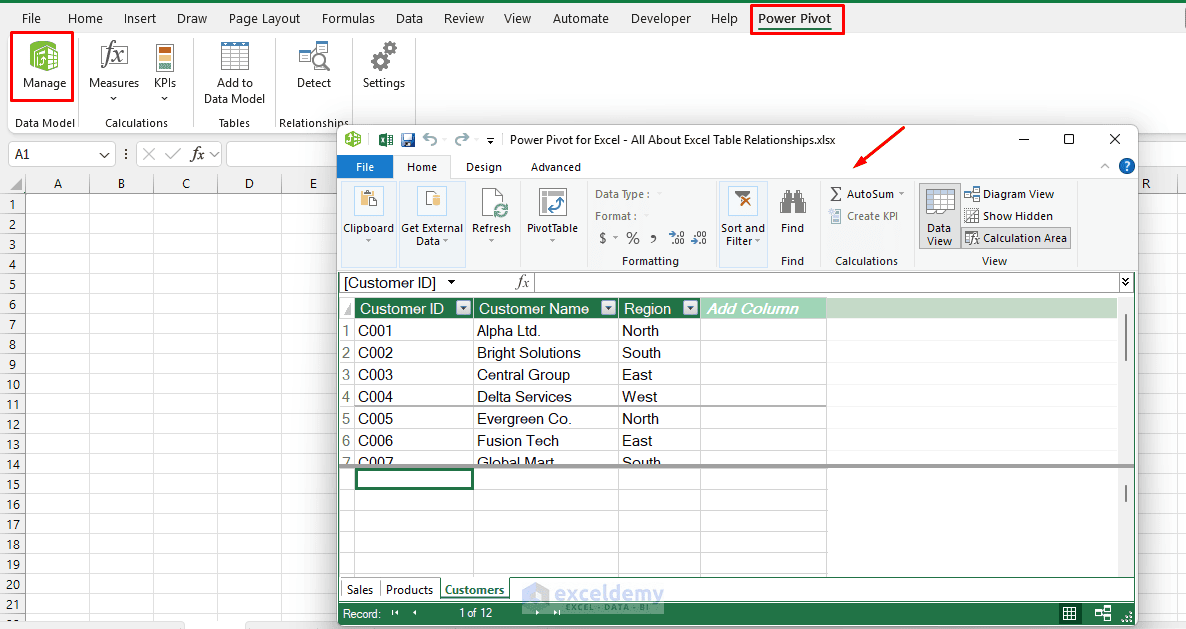Screen dimensions: 1186x629
Task: Click the Manage data model icon
Action: (44, 57)
